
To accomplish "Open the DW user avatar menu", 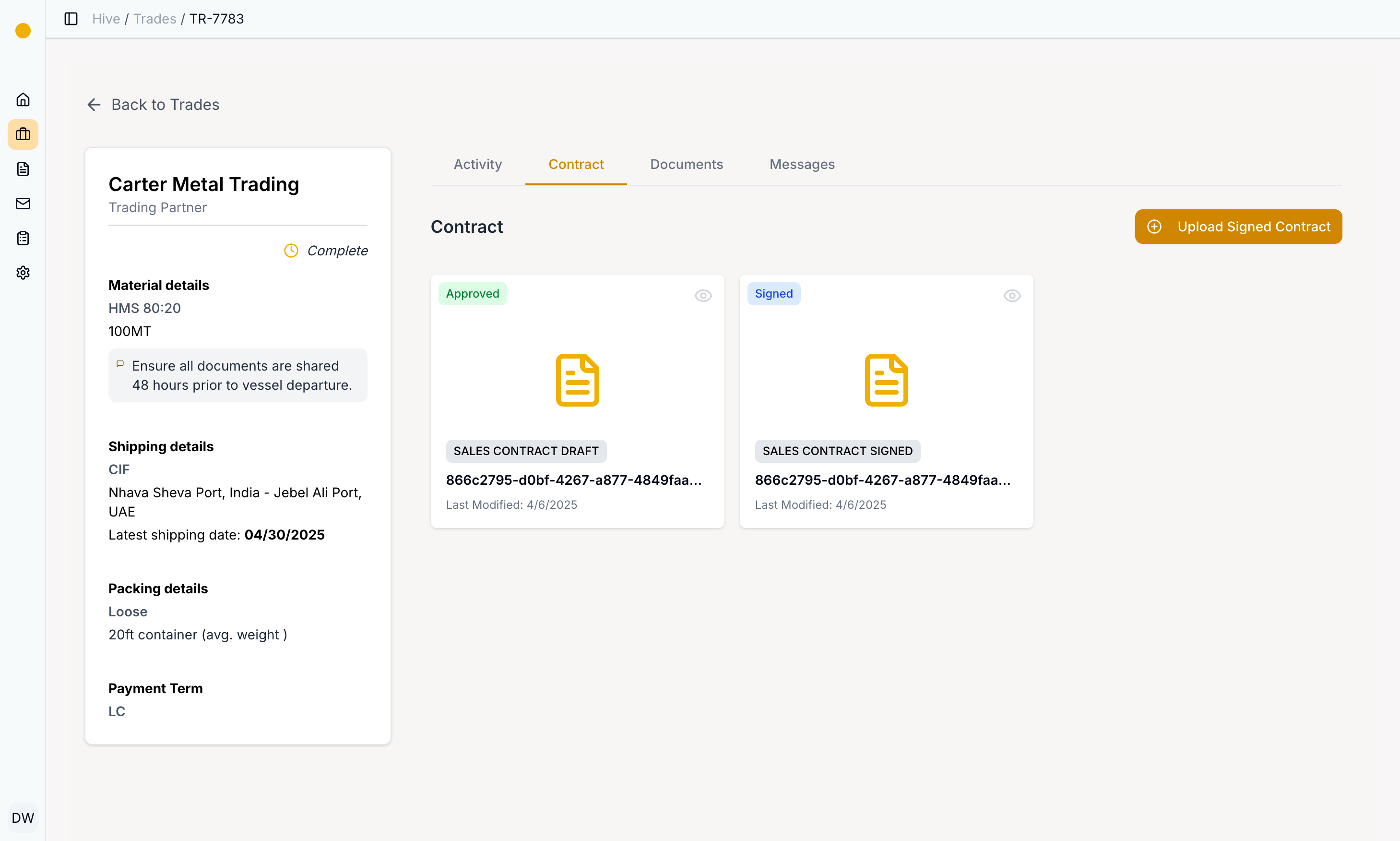I will click(23, 817).
